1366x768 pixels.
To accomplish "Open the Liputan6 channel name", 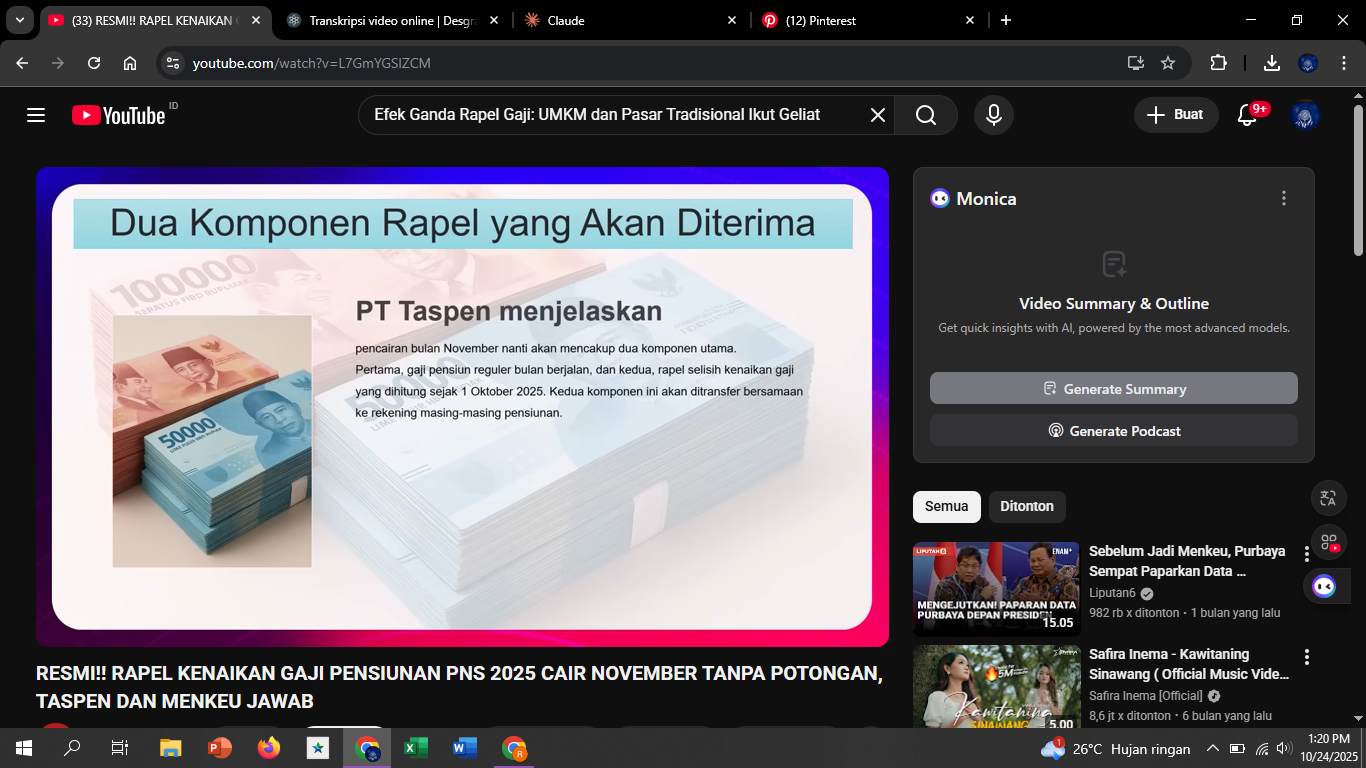I will [x=1112, y=593].
